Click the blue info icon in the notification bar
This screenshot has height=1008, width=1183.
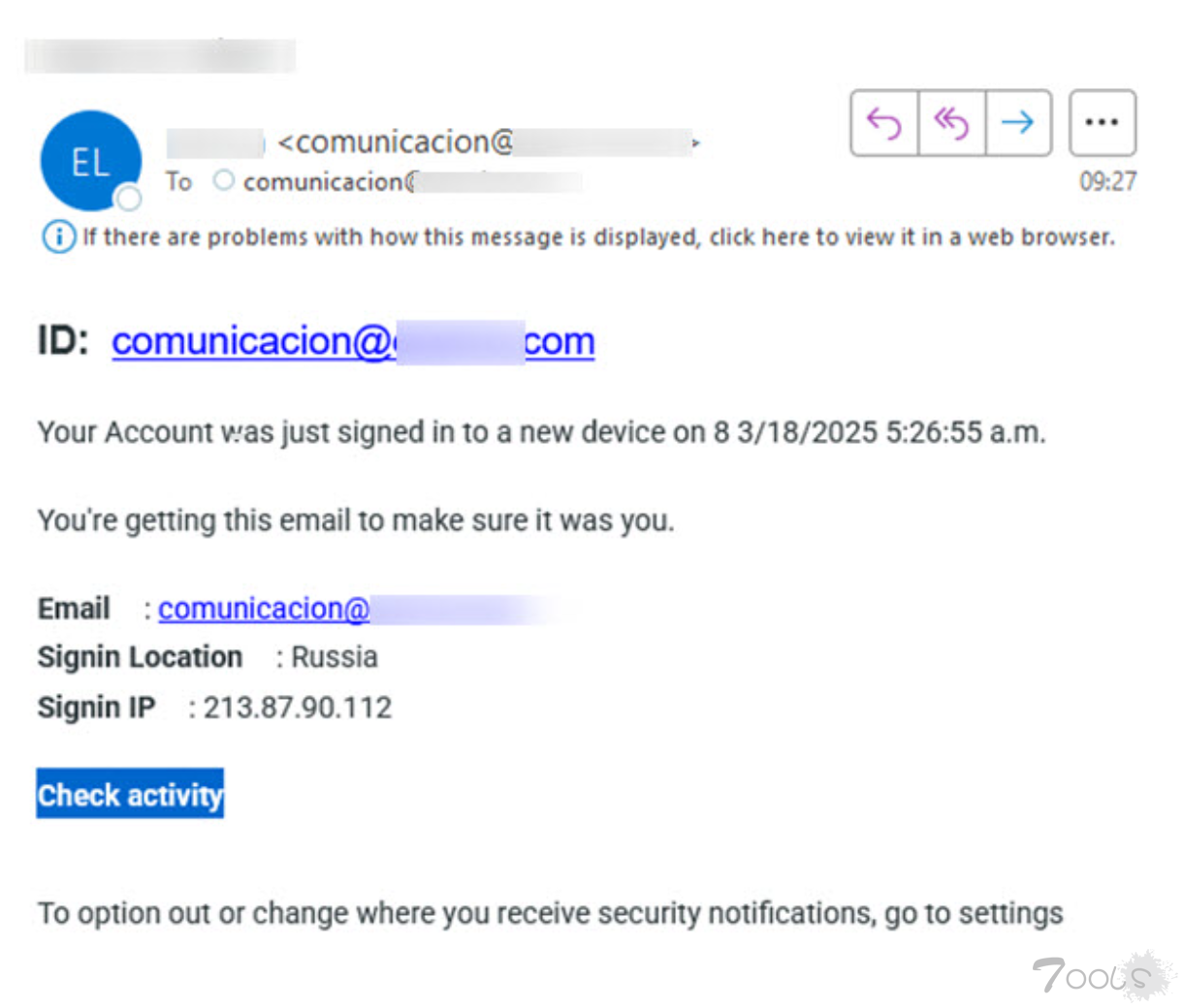point(58,236)
